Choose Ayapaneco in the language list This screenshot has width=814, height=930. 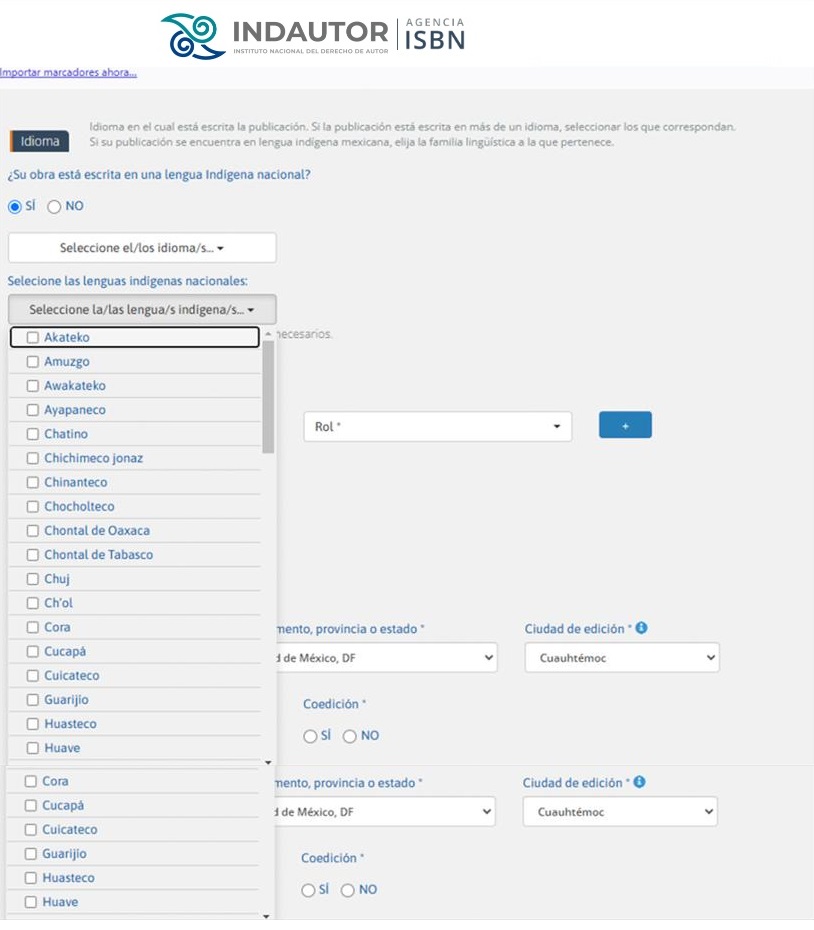click(x=75, y=410)
